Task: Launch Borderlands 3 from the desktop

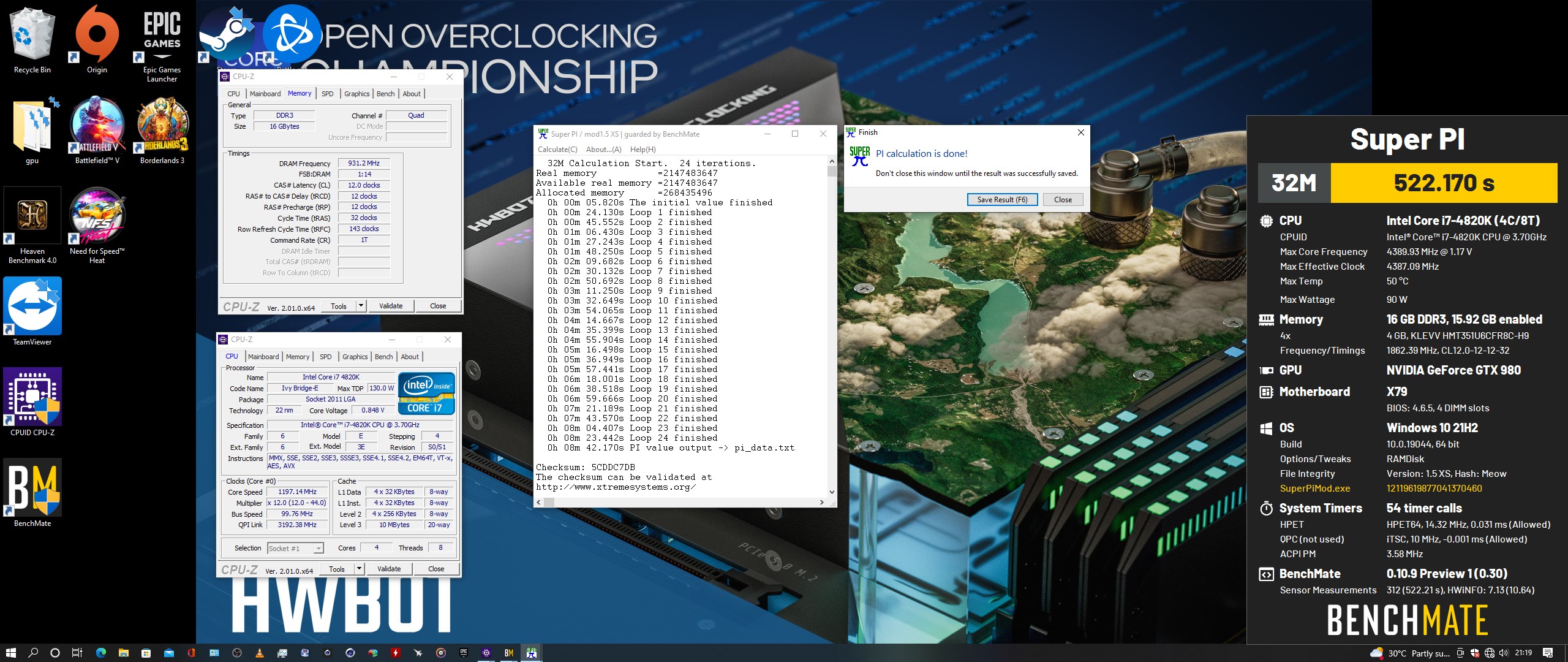Action: (162, 130)
